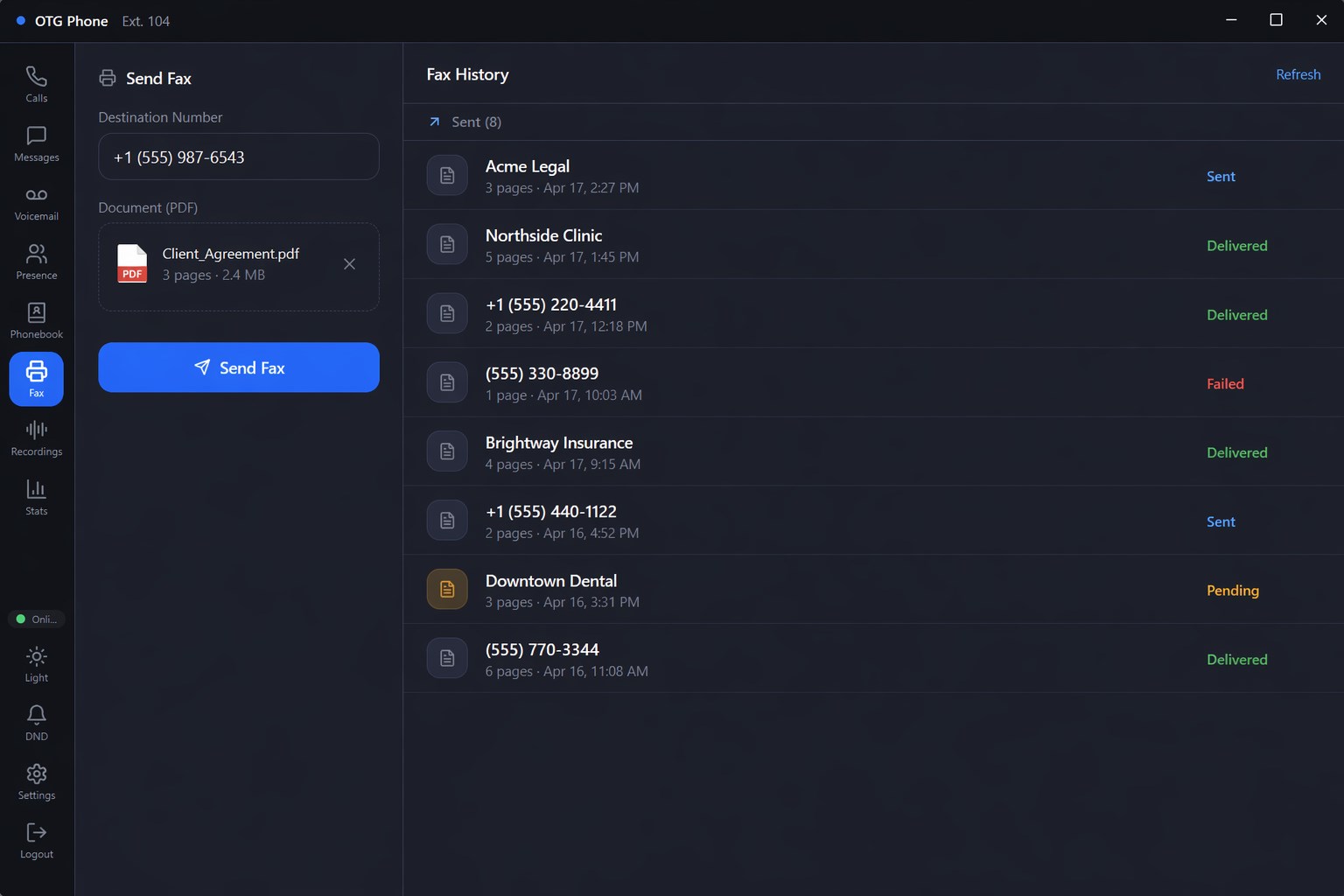Click the Acme Legal fax document icon

tap(447, 175)
